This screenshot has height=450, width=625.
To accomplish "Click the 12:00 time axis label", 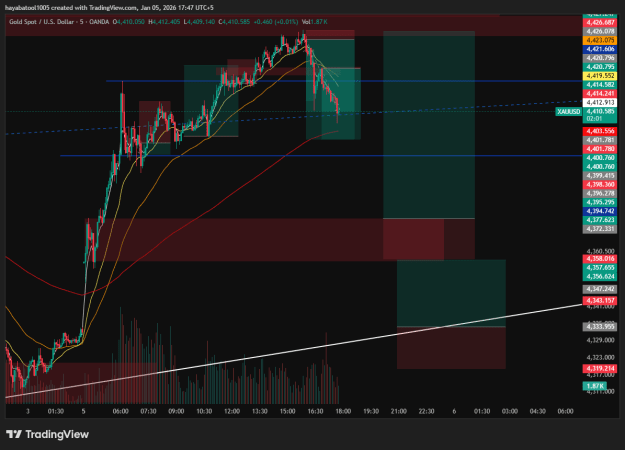I will click(x=232, y=411).
